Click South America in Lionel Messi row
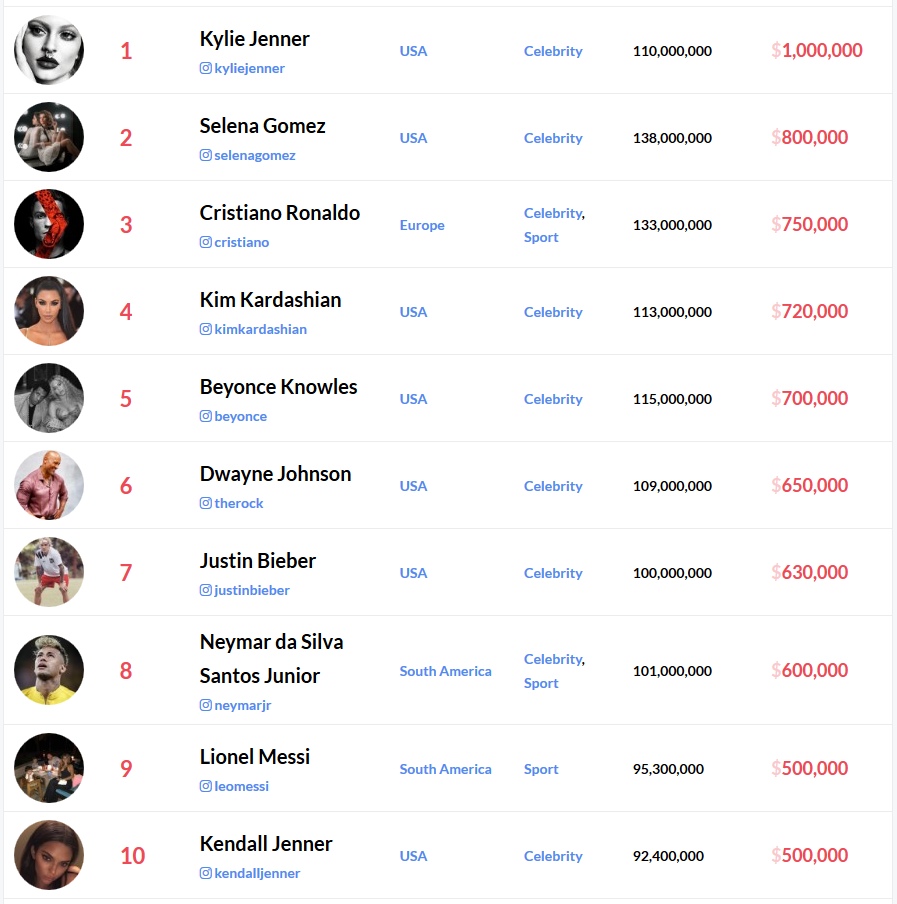The height and width of the screenshot is (904, 897). [446, 769]
